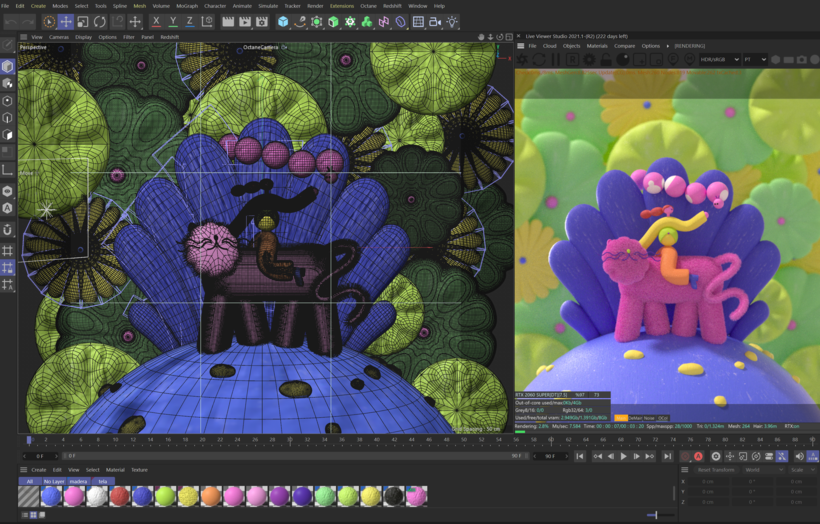Add a Light object
Image resolution: width=820 pixels, height=524 pixels.
pos(452,22)
